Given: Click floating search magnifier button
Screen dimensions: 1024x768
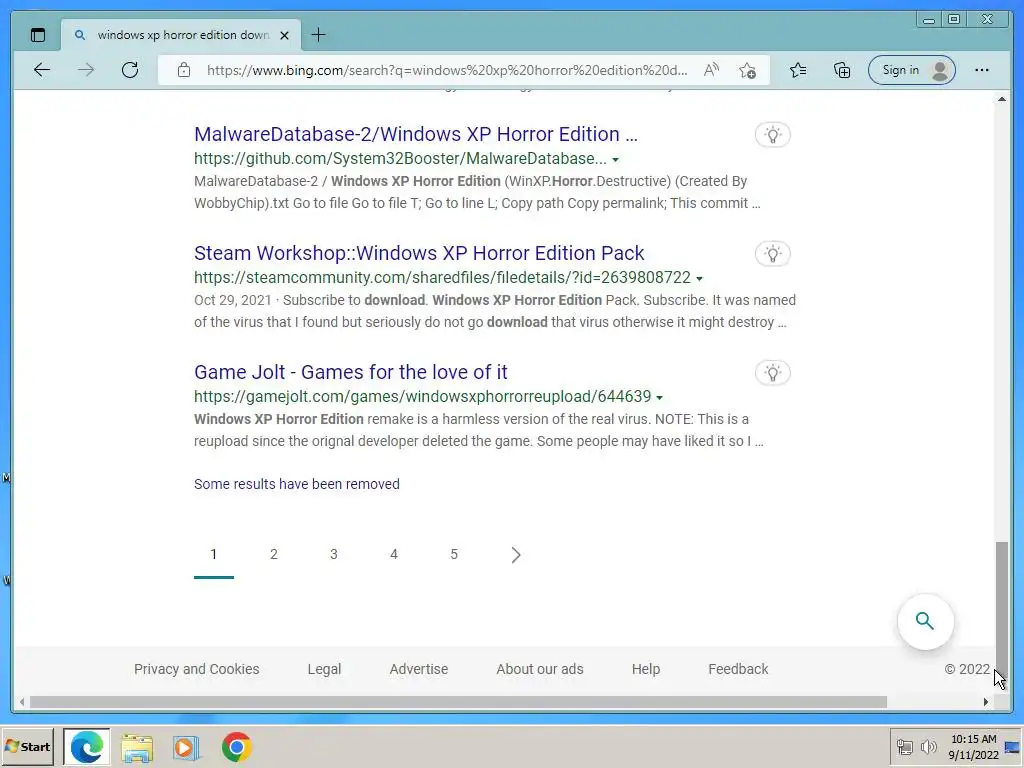Looking at the screenshot, I should (x=925, y=621).
